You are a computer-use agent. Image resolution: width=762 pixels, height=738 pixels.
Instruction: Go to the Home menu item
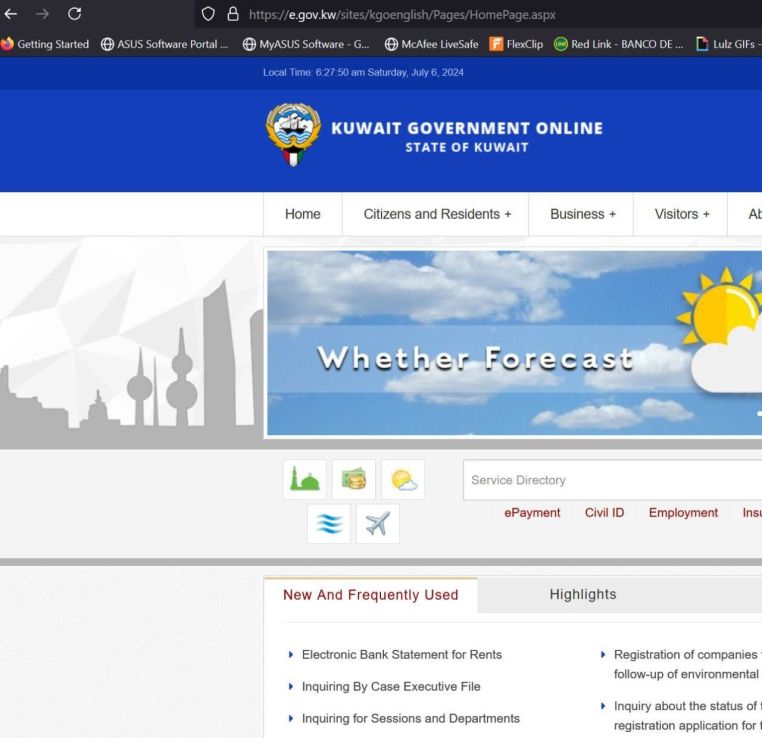[302, 214]
